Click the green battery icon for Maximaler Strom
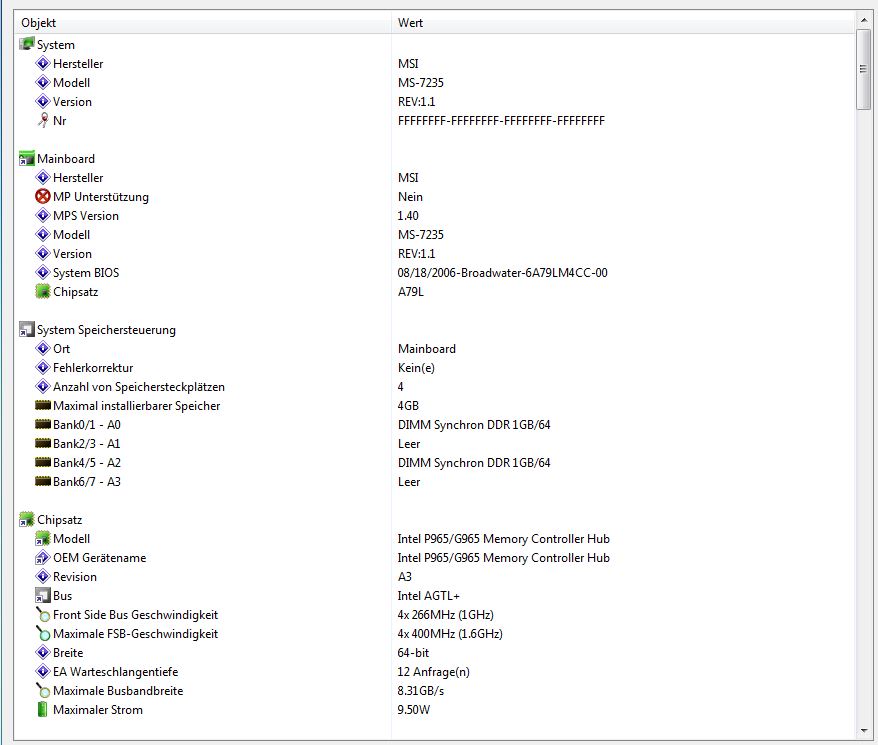Screen dimensions: 878x745 [x=43, y=710]
